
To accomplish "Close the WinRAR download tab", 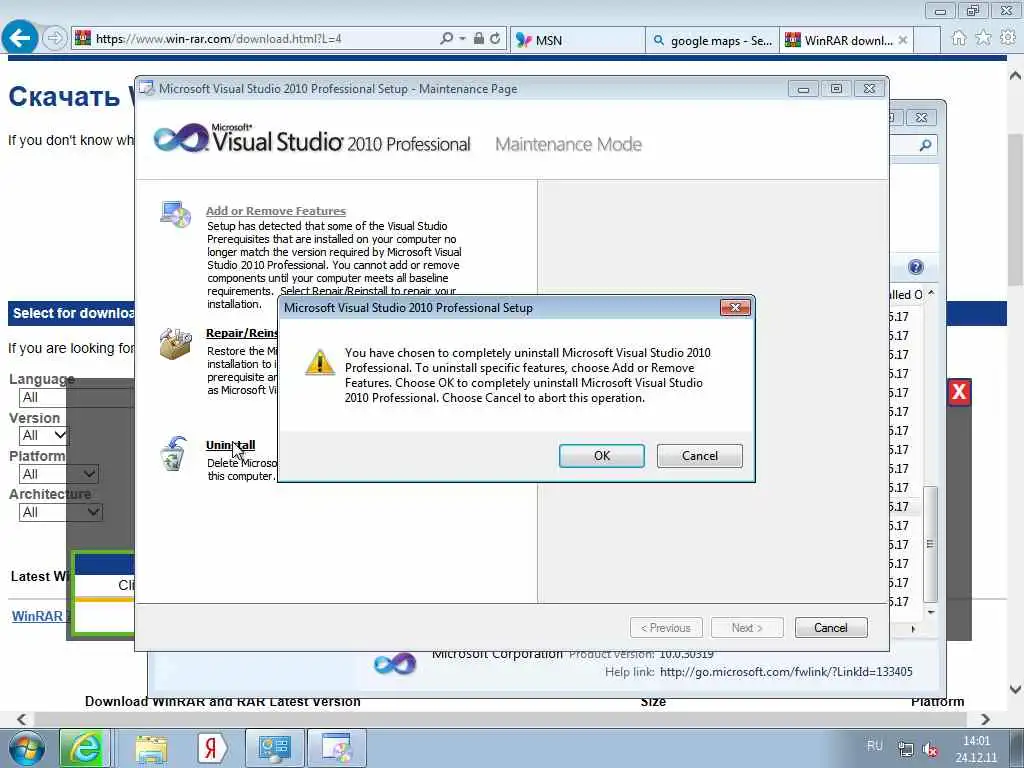I will (903, 40).
